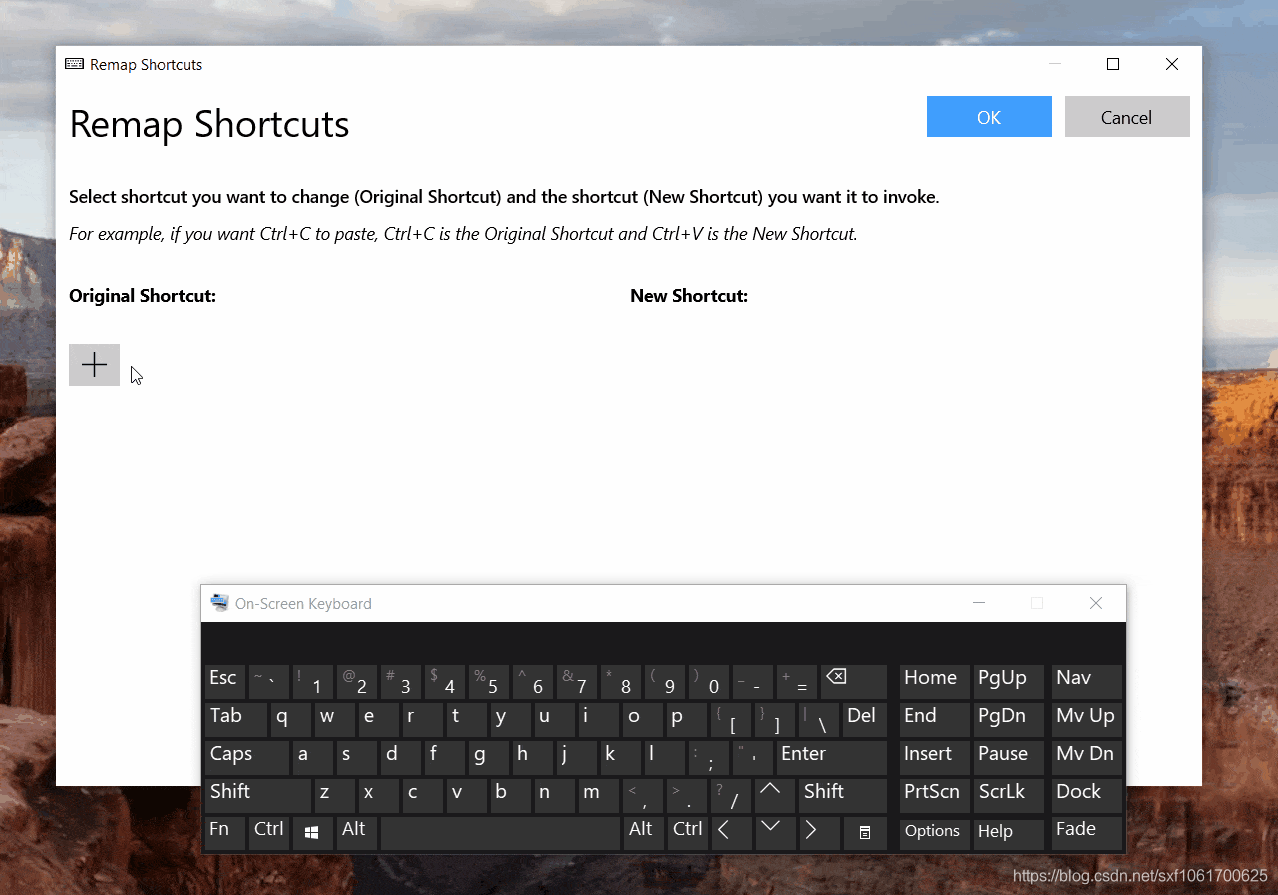Open Help on the On-Screen Keyboard
This screenshot has height=895, width=1278.
[x=1008, y=832]
